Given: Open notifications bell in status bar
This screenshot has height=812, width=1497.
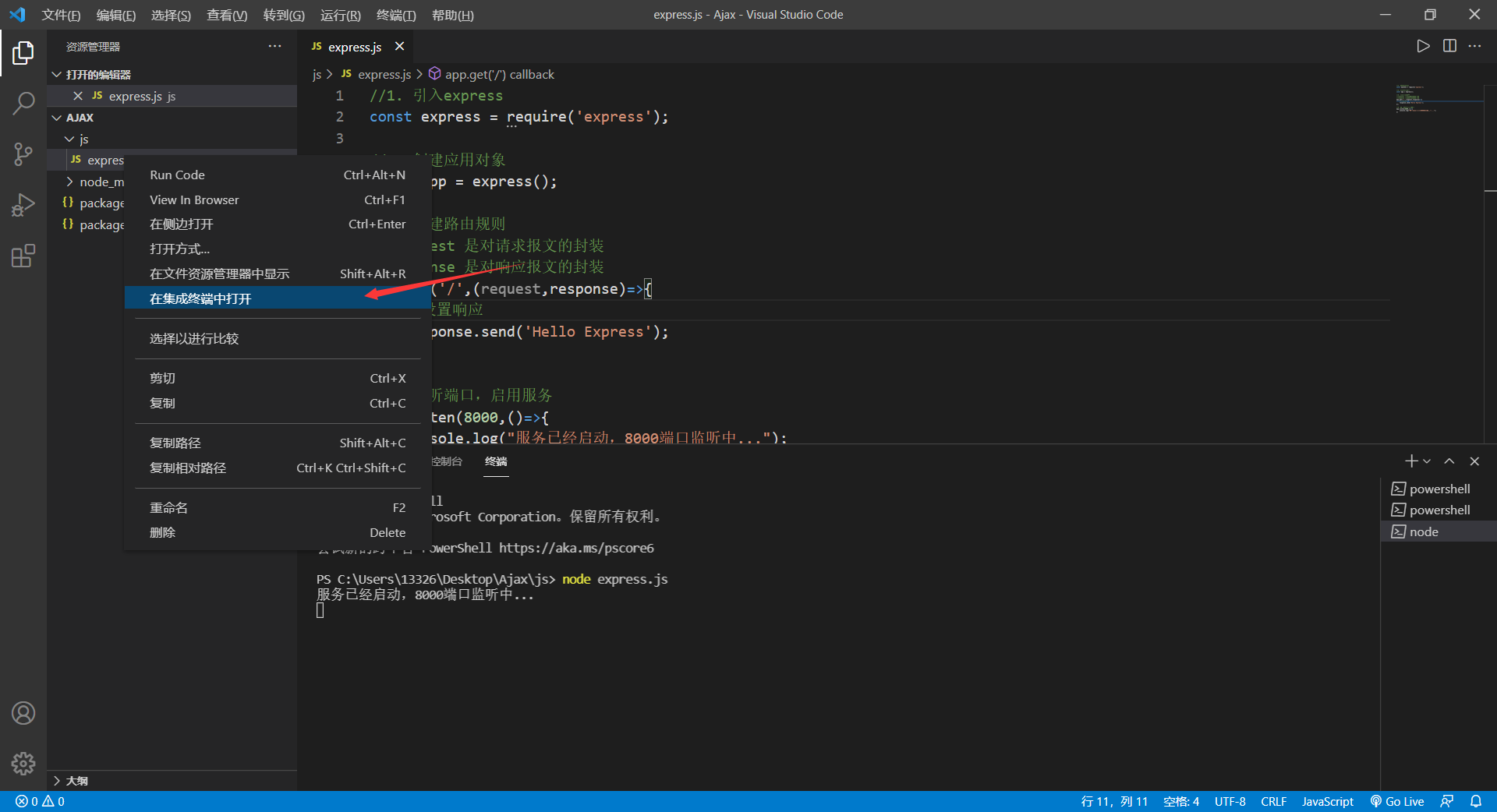Looking at the screenshot, I should point(1476,801).
